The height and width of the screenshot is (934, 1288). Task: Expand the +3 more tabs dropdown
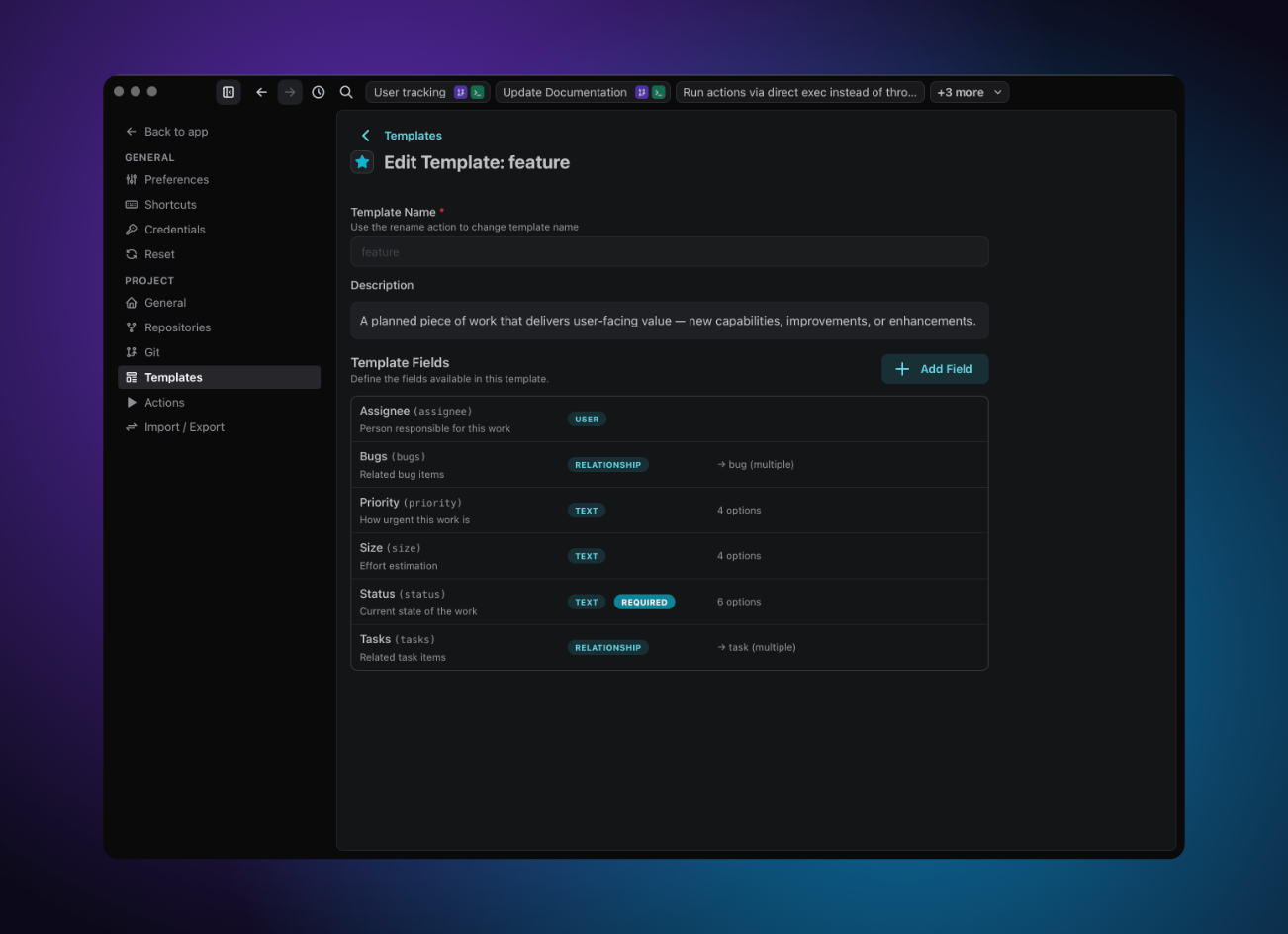(969, 92)
